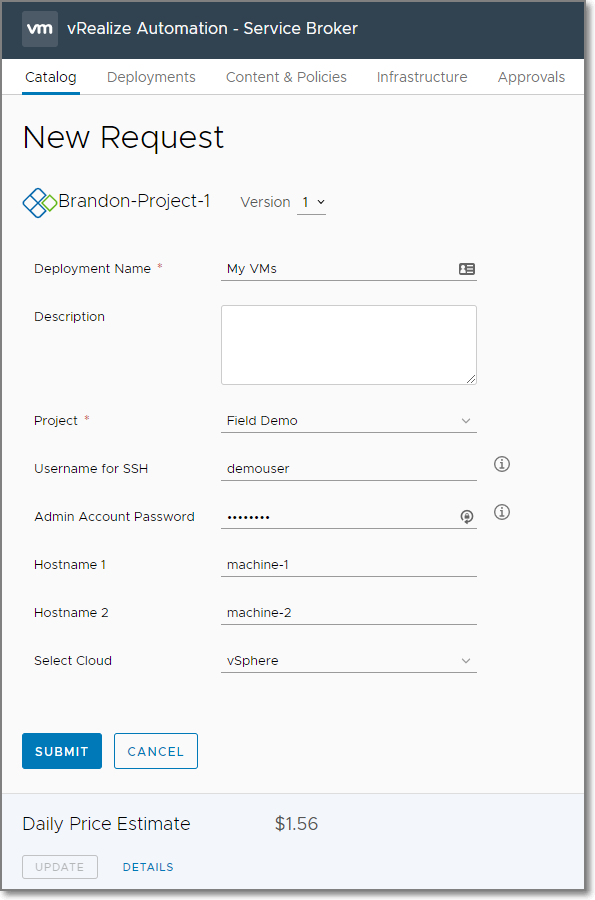
Task: Click the 'New Request' heading
Action: click(123, 138)
